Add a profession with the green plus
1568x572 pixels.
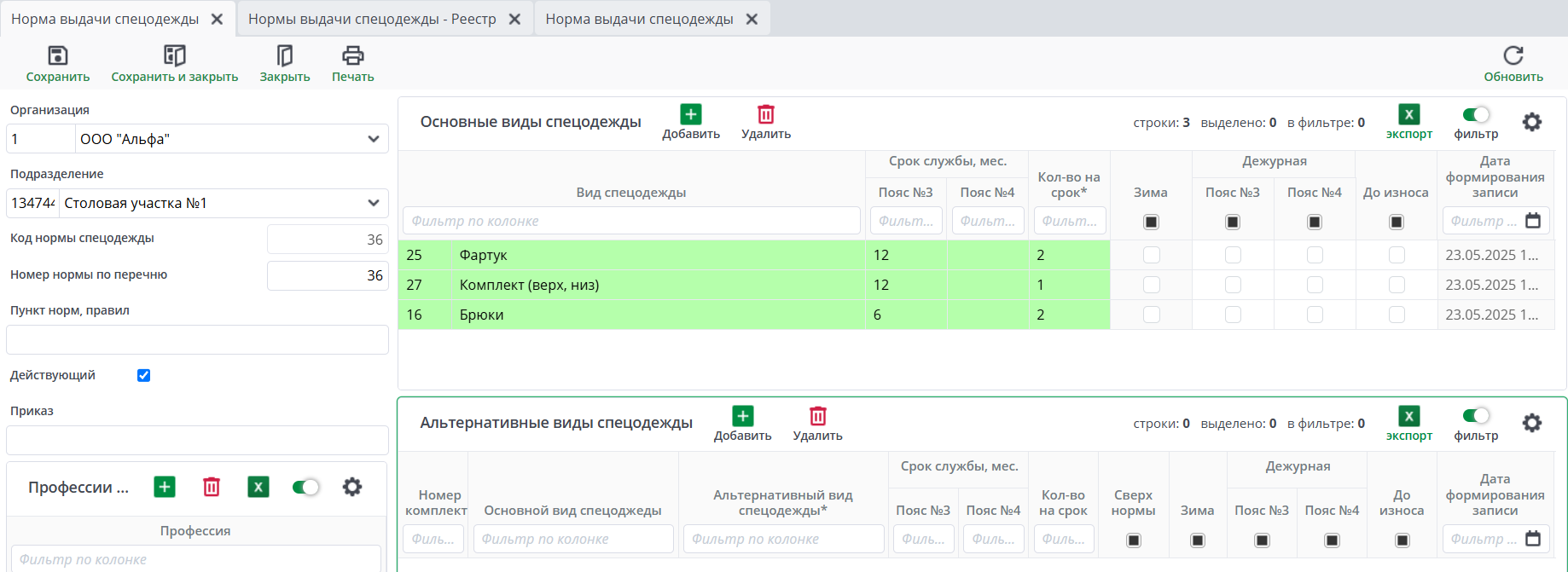pyautogui.click(x=165, y=487)
